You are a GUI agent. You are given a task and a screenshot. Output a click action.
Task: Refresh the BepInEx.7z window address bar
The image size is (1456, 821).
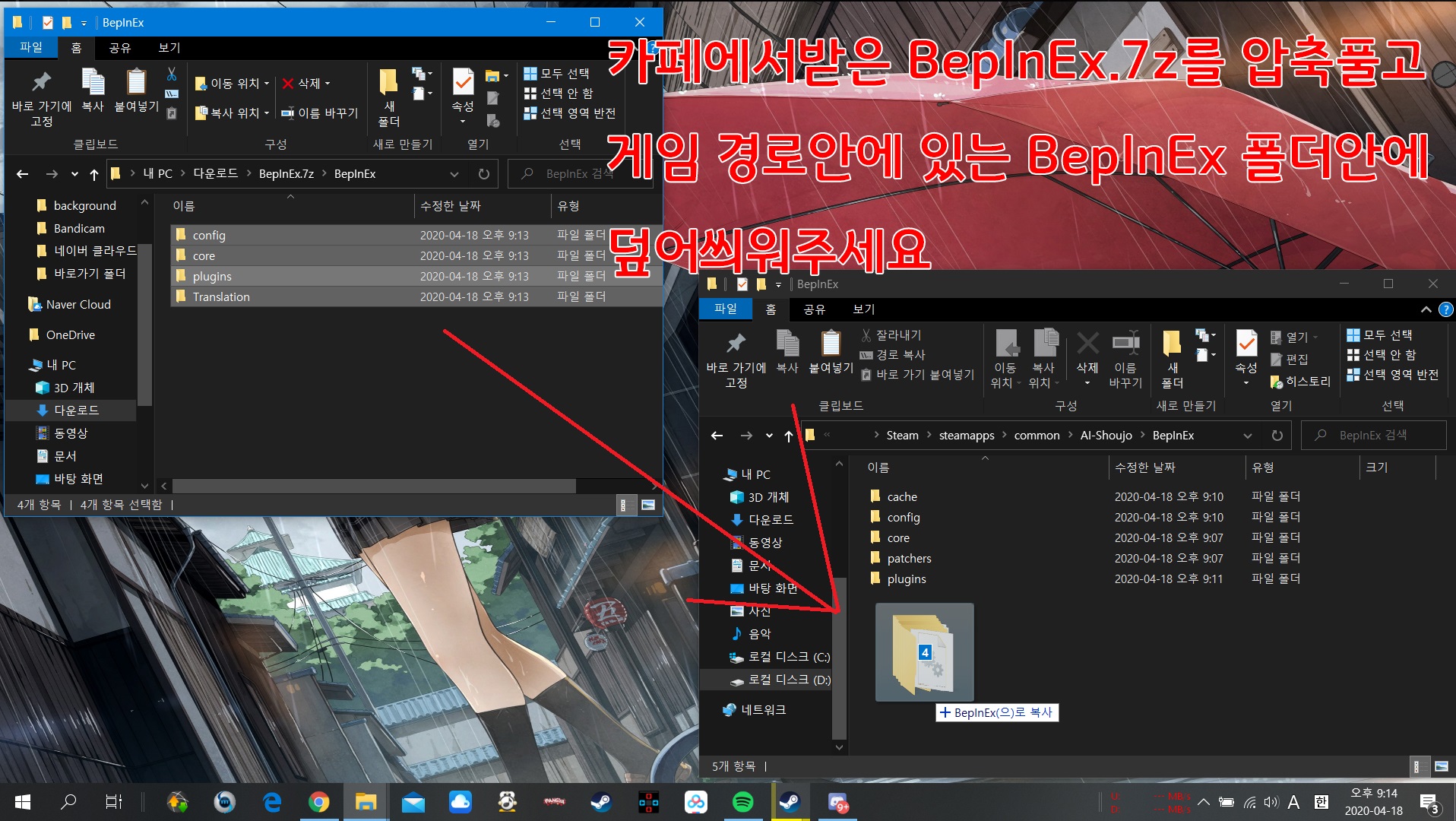484,174
